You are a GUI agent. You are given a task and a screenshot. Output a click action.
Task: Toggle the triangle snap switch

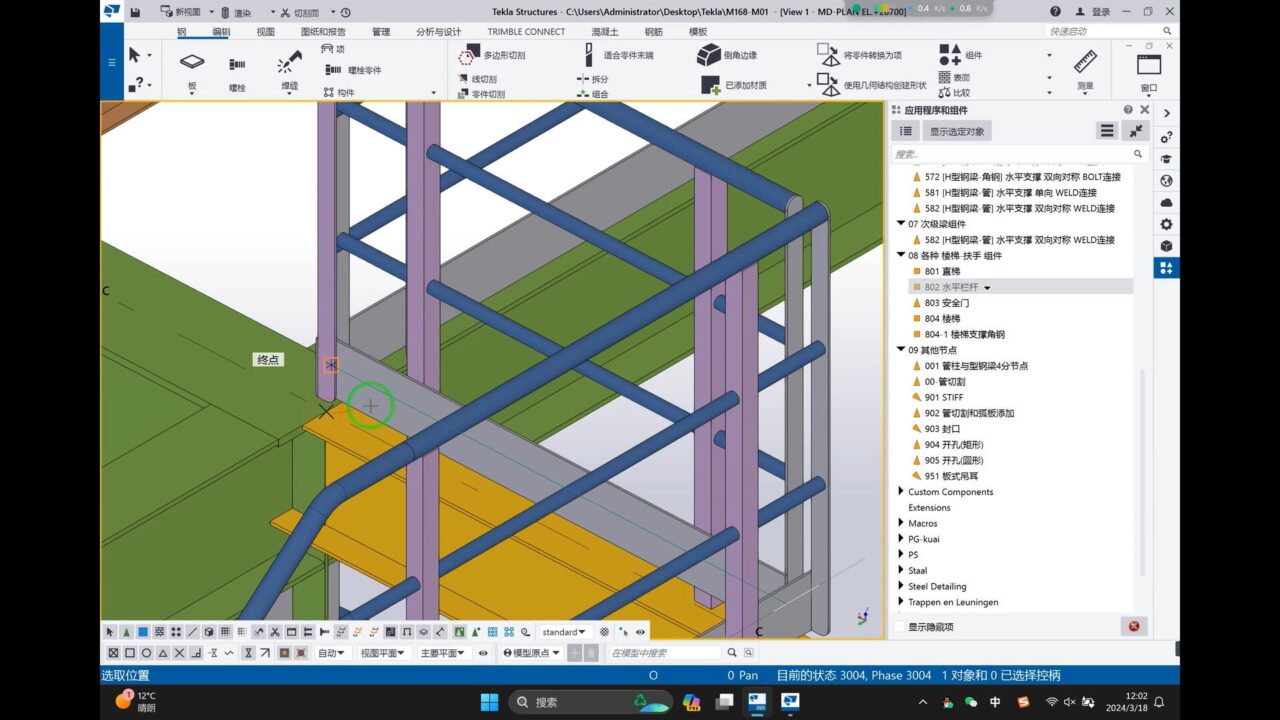[163, 653]
